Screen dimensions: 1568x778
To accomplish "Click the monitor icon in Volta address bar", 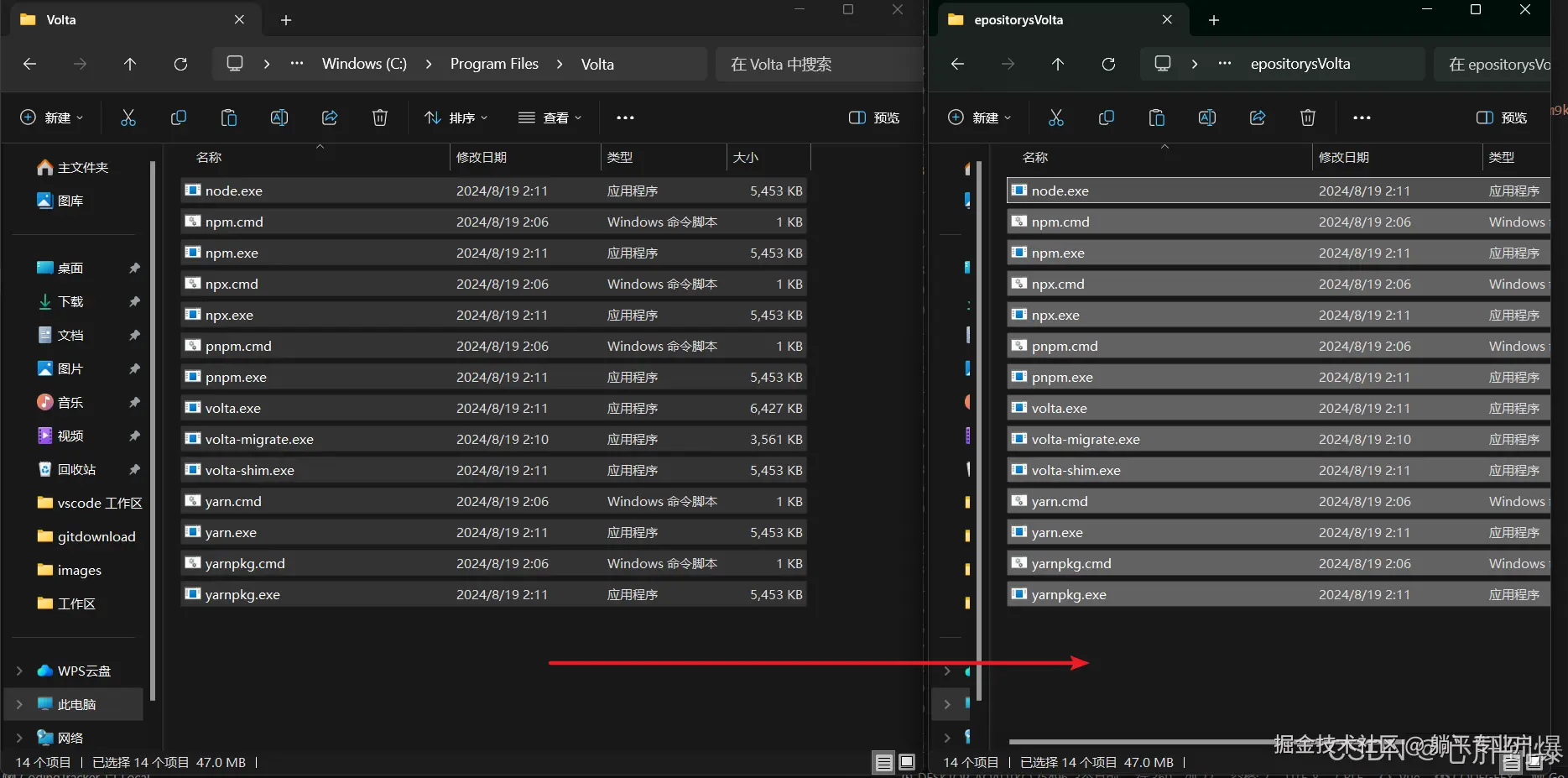I will (x=235, y=64).
